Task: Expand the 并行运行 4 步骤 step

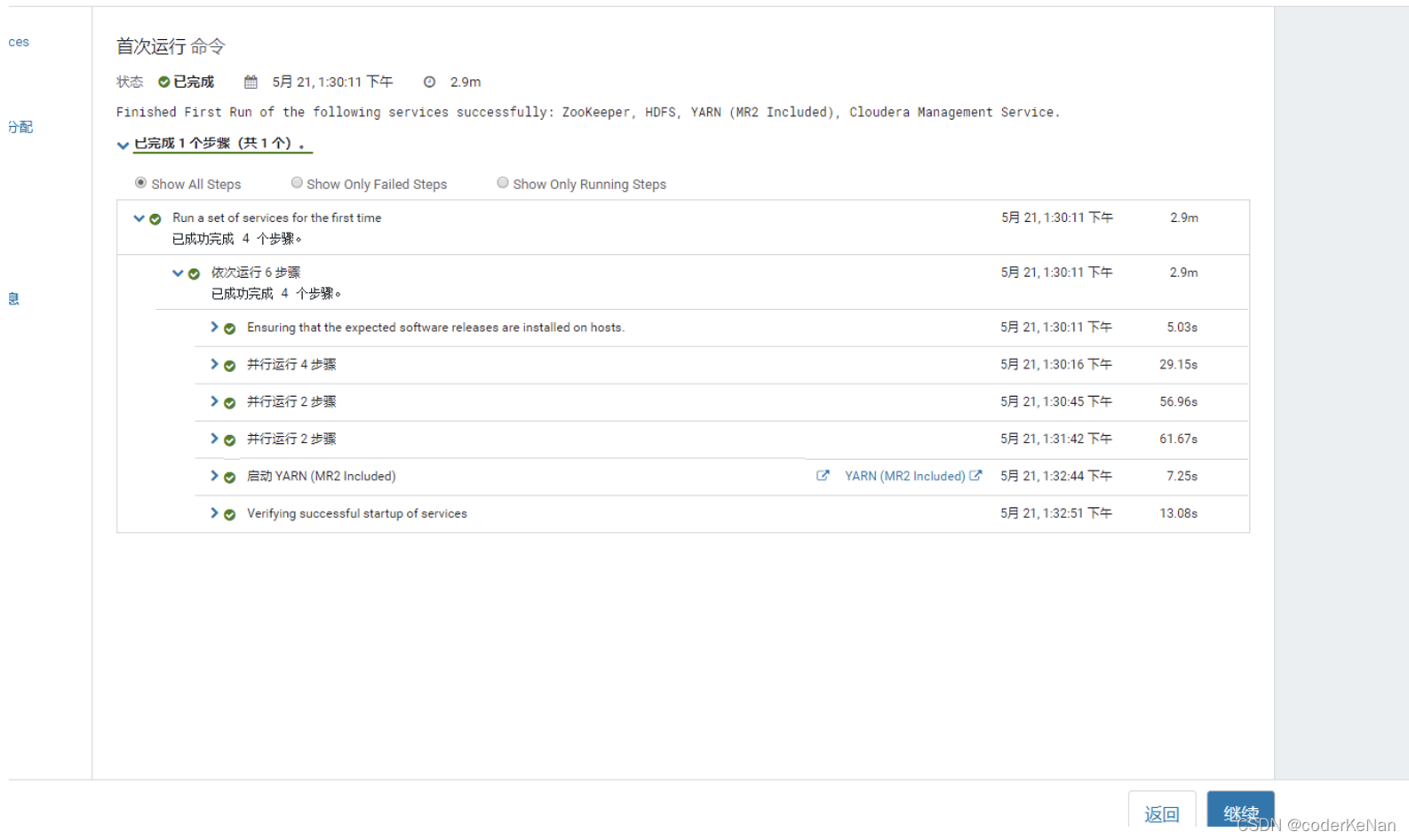Action: [214, 364]
